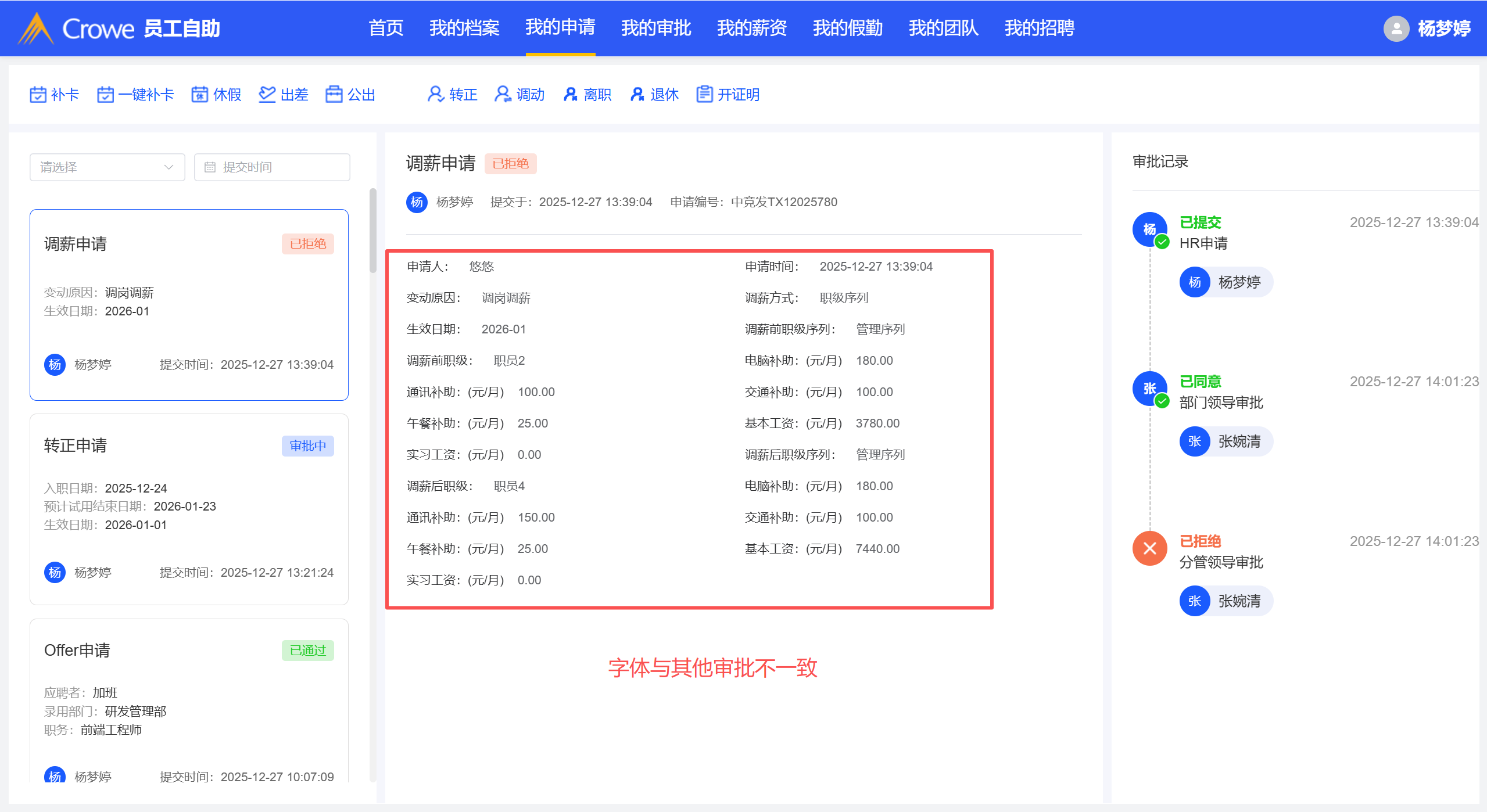Select the 出差 business trip icon
This screenshot has width=1487, height=812.
coord(267,94)
